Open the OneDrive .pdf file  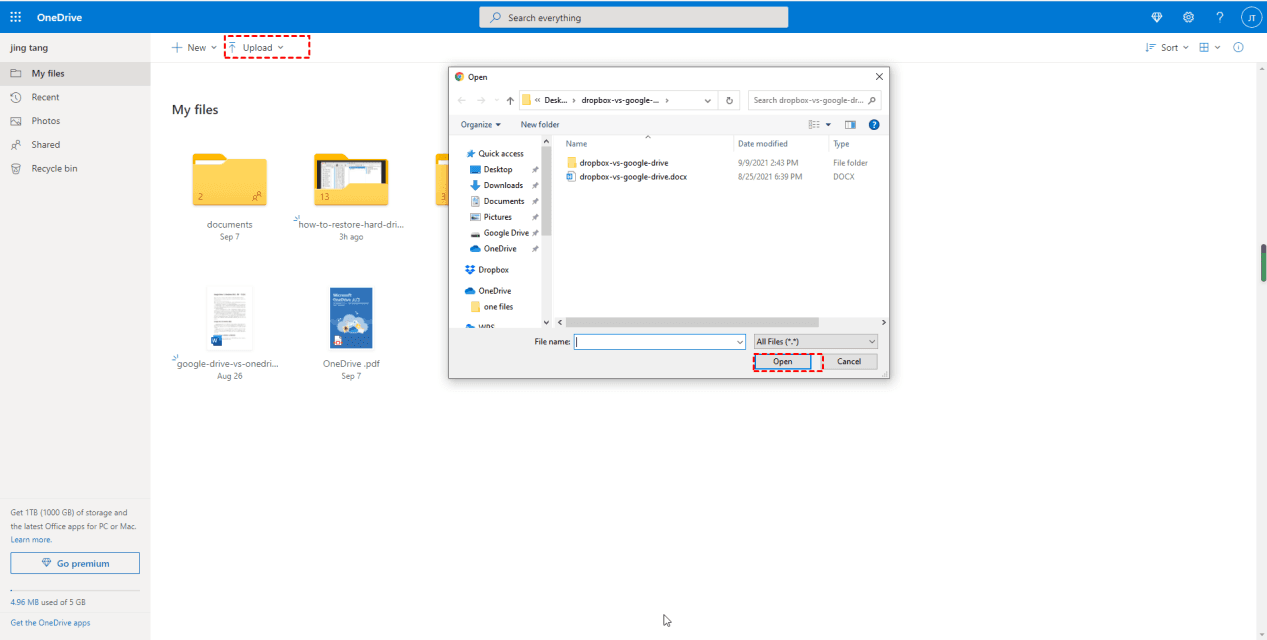tap(351, 318)
